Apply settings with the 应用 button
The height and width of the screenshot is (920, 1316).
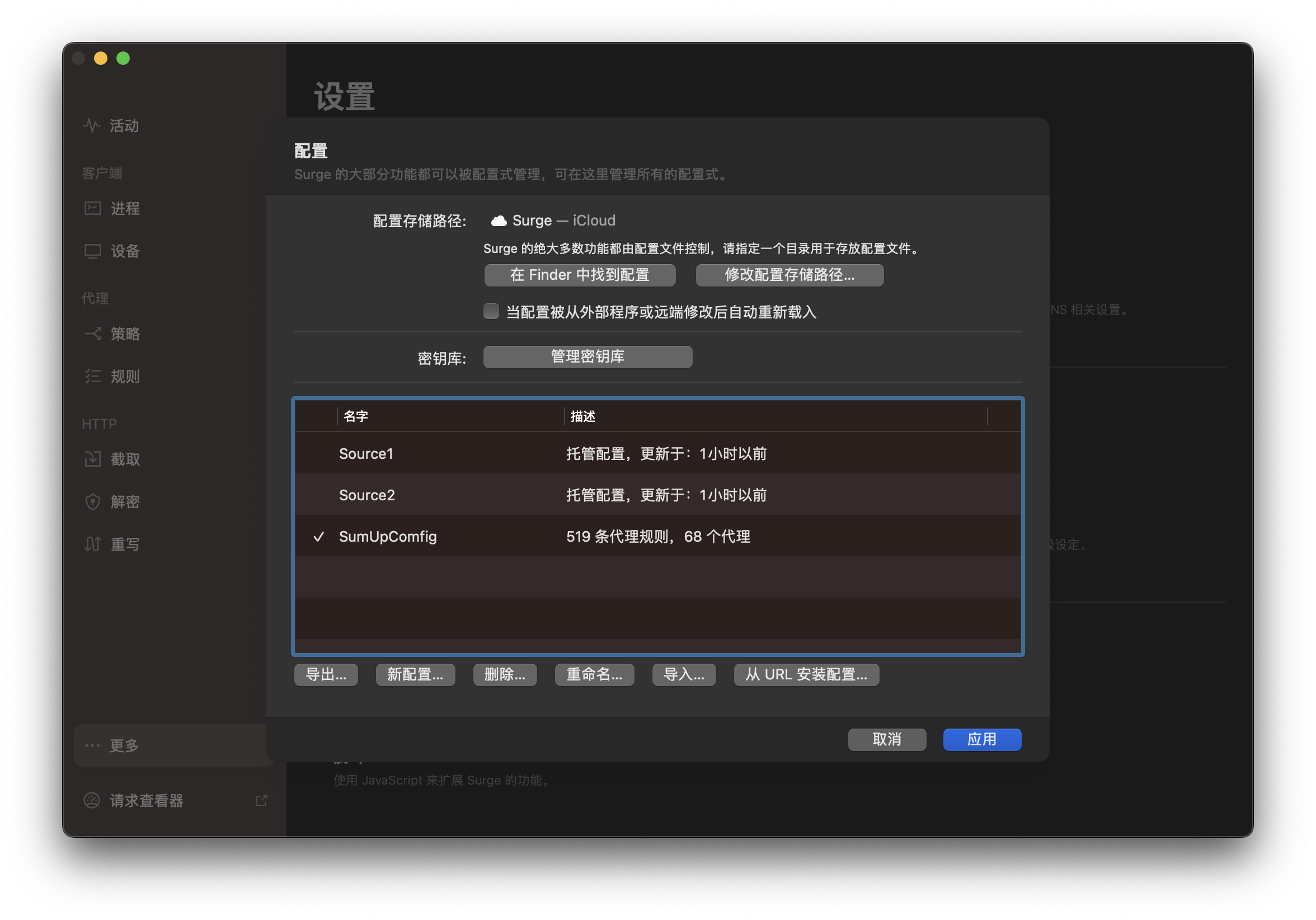click(x=981, y=739)
